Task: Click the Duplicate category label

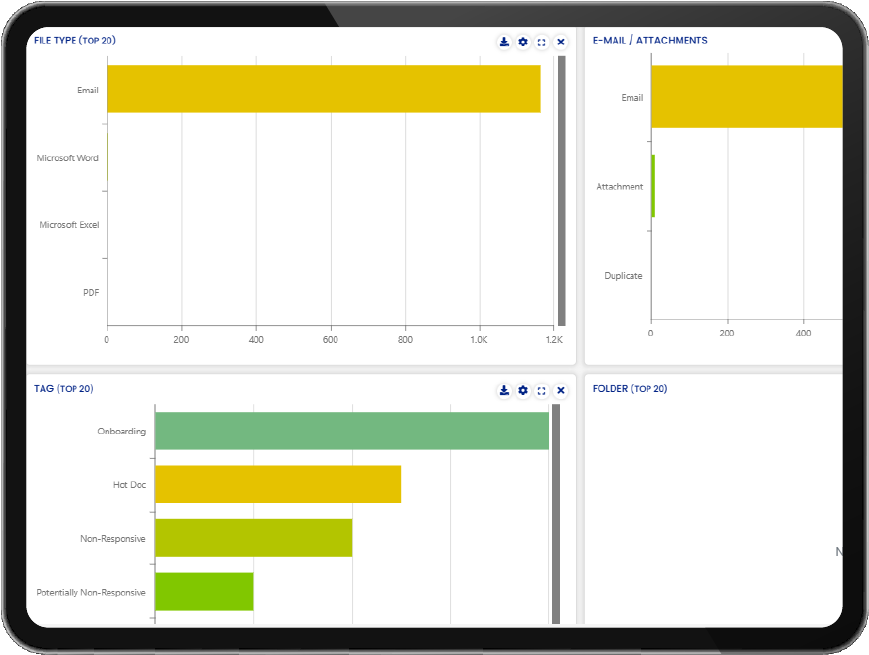Action: point(623,276)
